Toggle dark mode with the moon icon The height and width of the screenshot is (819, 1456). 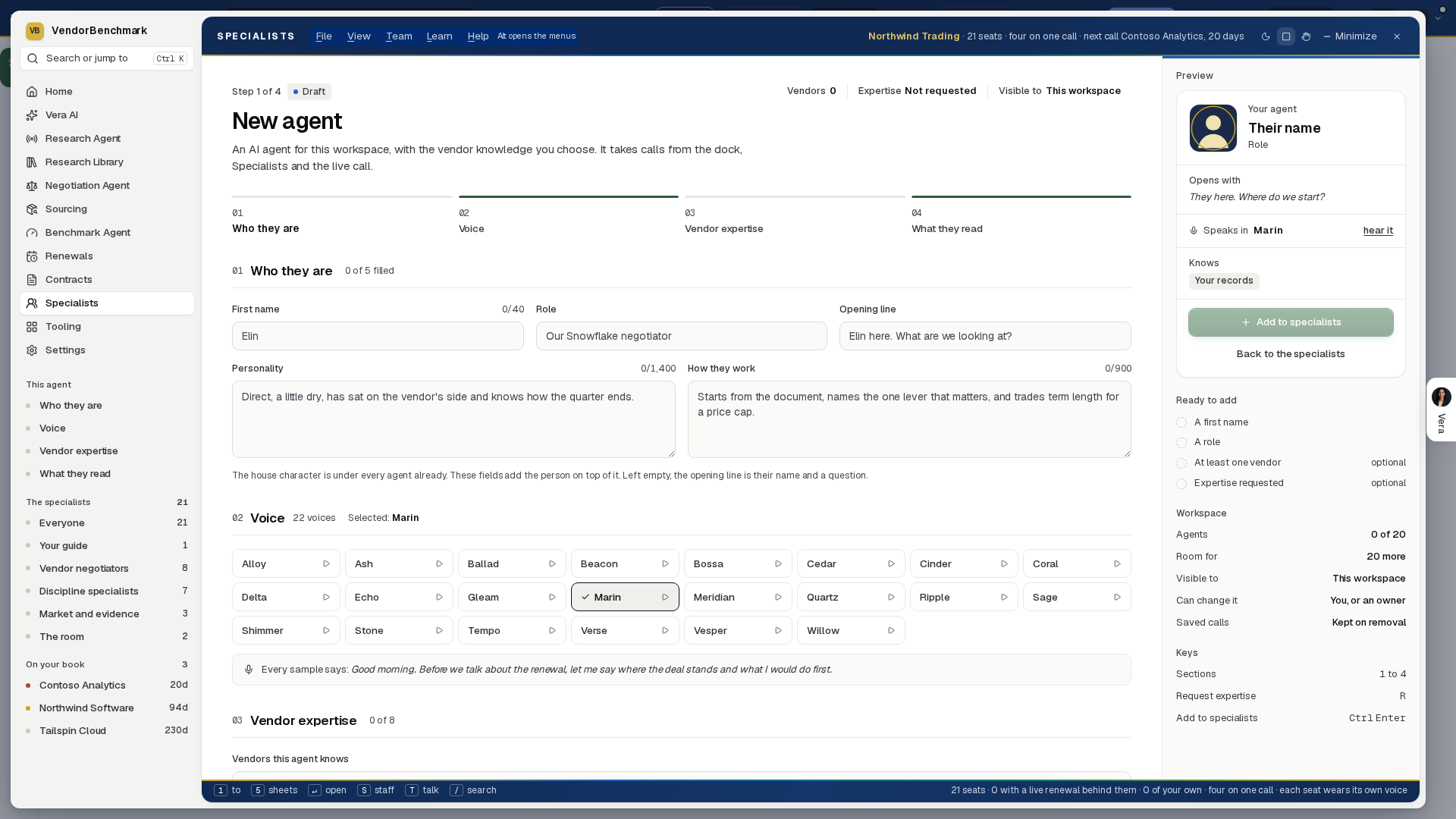(x=1266, y=36)
